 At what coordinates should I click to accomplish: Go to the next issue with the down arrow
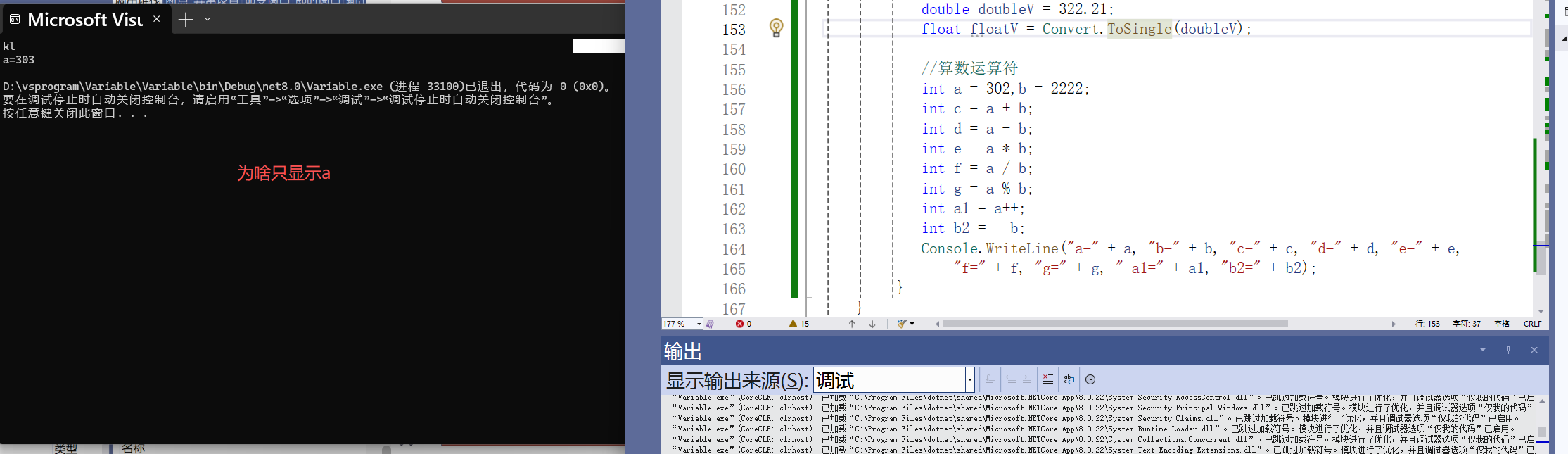(872, 324)
